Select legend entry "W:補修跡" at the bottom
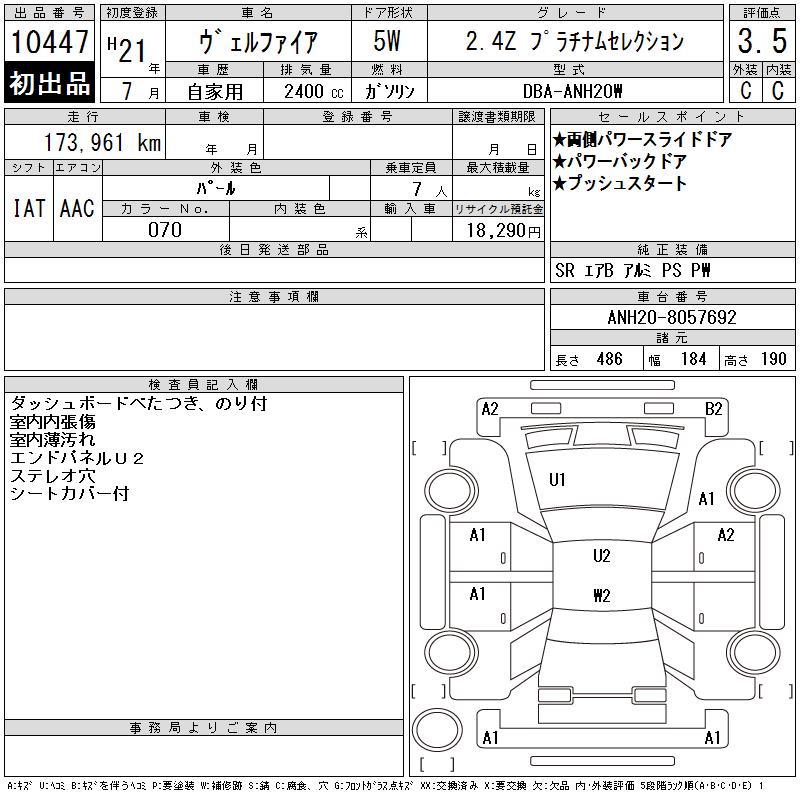 coord(222,786)
